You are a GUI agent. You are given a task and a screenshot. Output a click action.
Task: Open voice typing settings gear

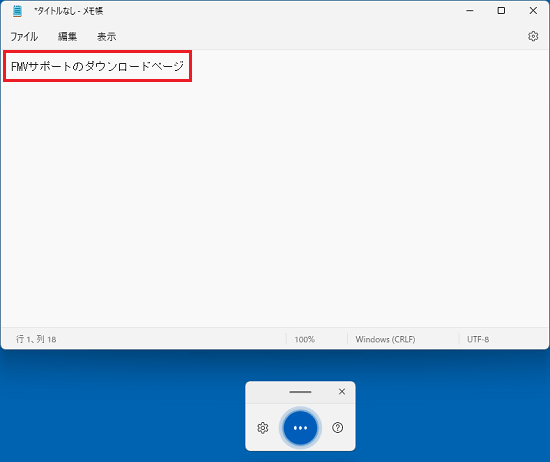pos(263,428)
